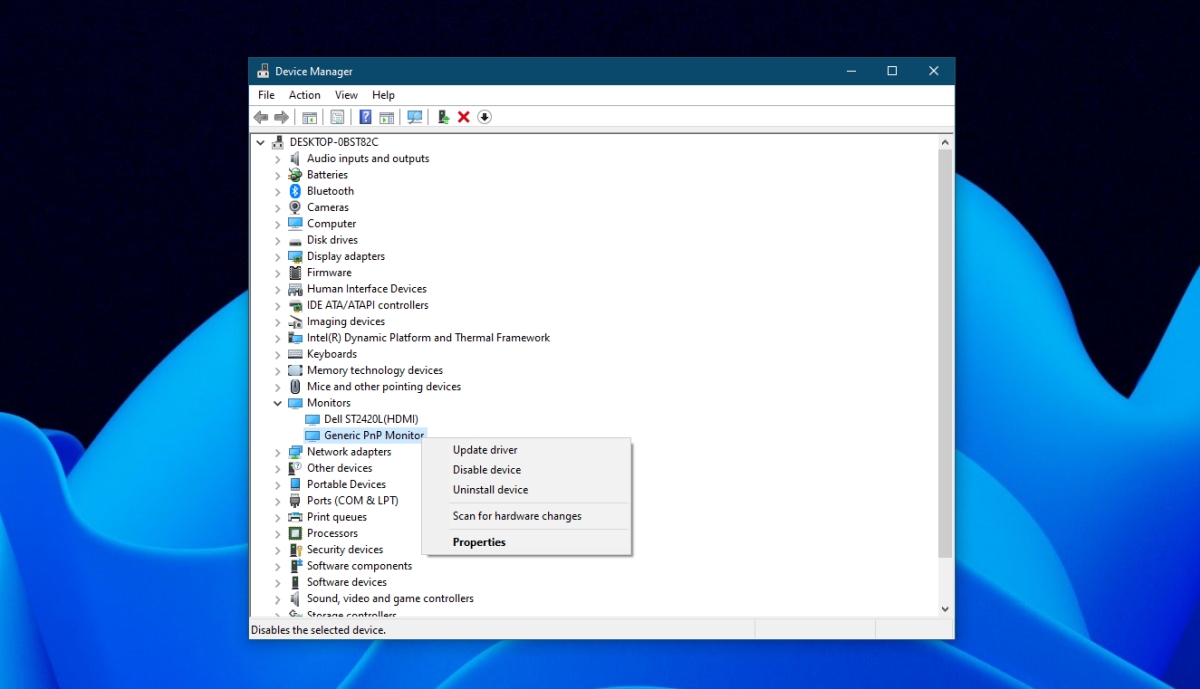This screenshot has width=1200, height=689.
Task: Click the scrollbar down arrow in device list
Action: (945, 608)
